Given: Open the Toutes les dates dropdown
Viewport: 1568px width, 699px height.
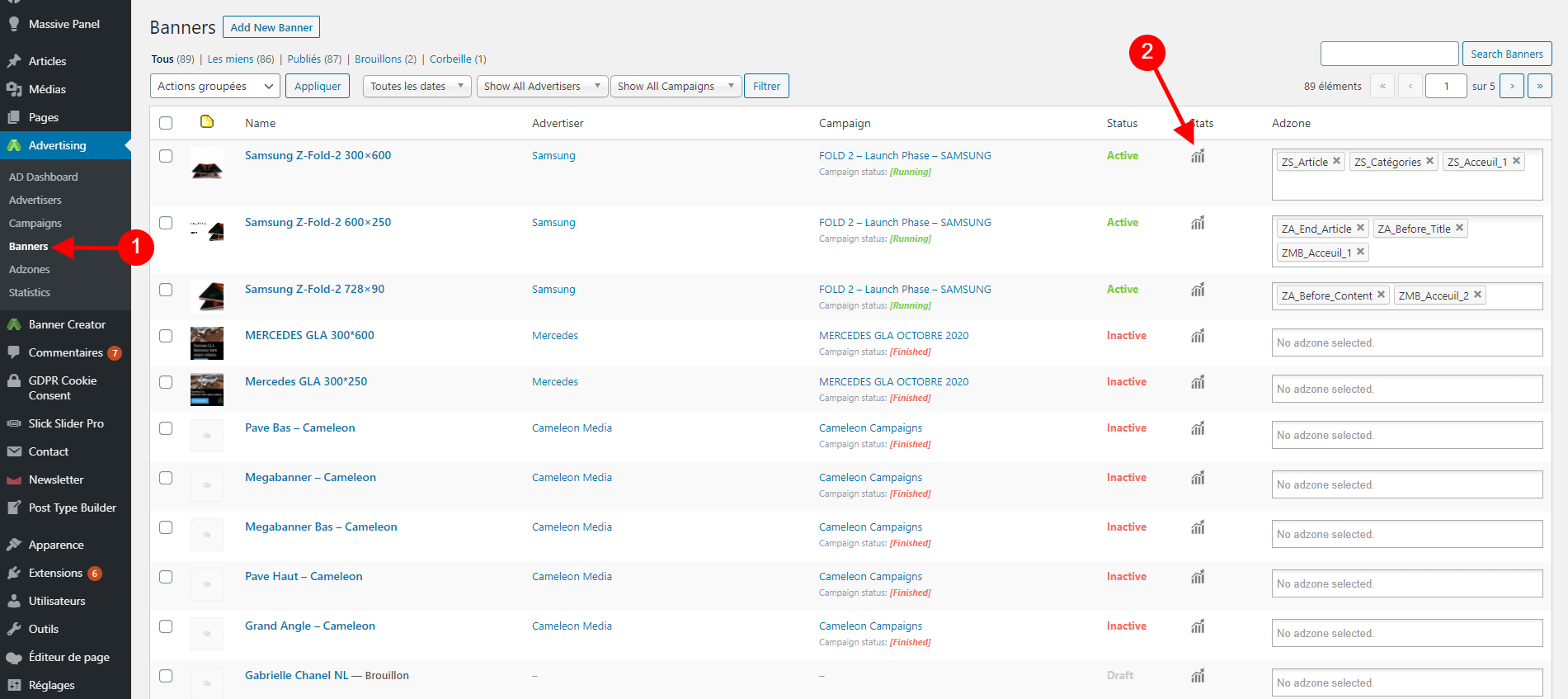Looking at the screenshot, I should [417, 86].
